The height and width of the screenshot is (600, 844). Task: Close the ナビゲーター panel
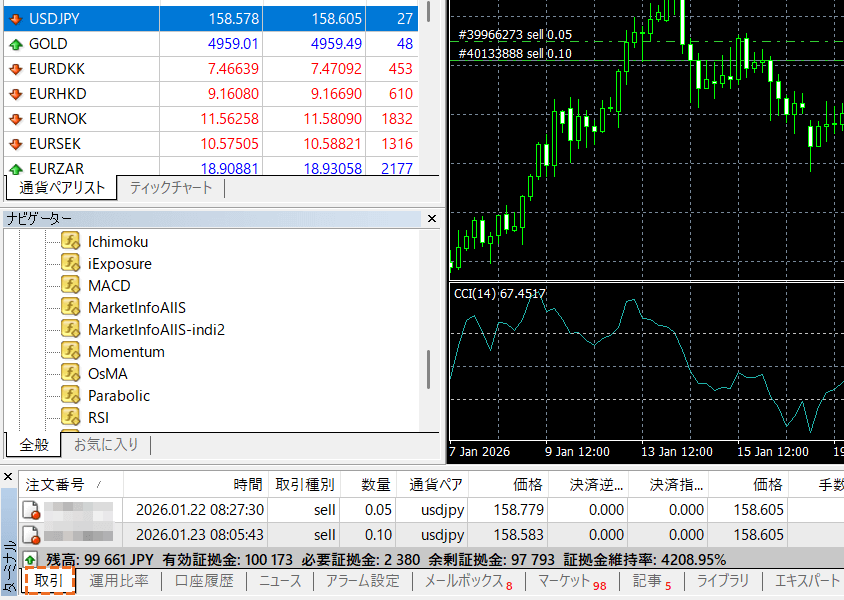(432, 219)
